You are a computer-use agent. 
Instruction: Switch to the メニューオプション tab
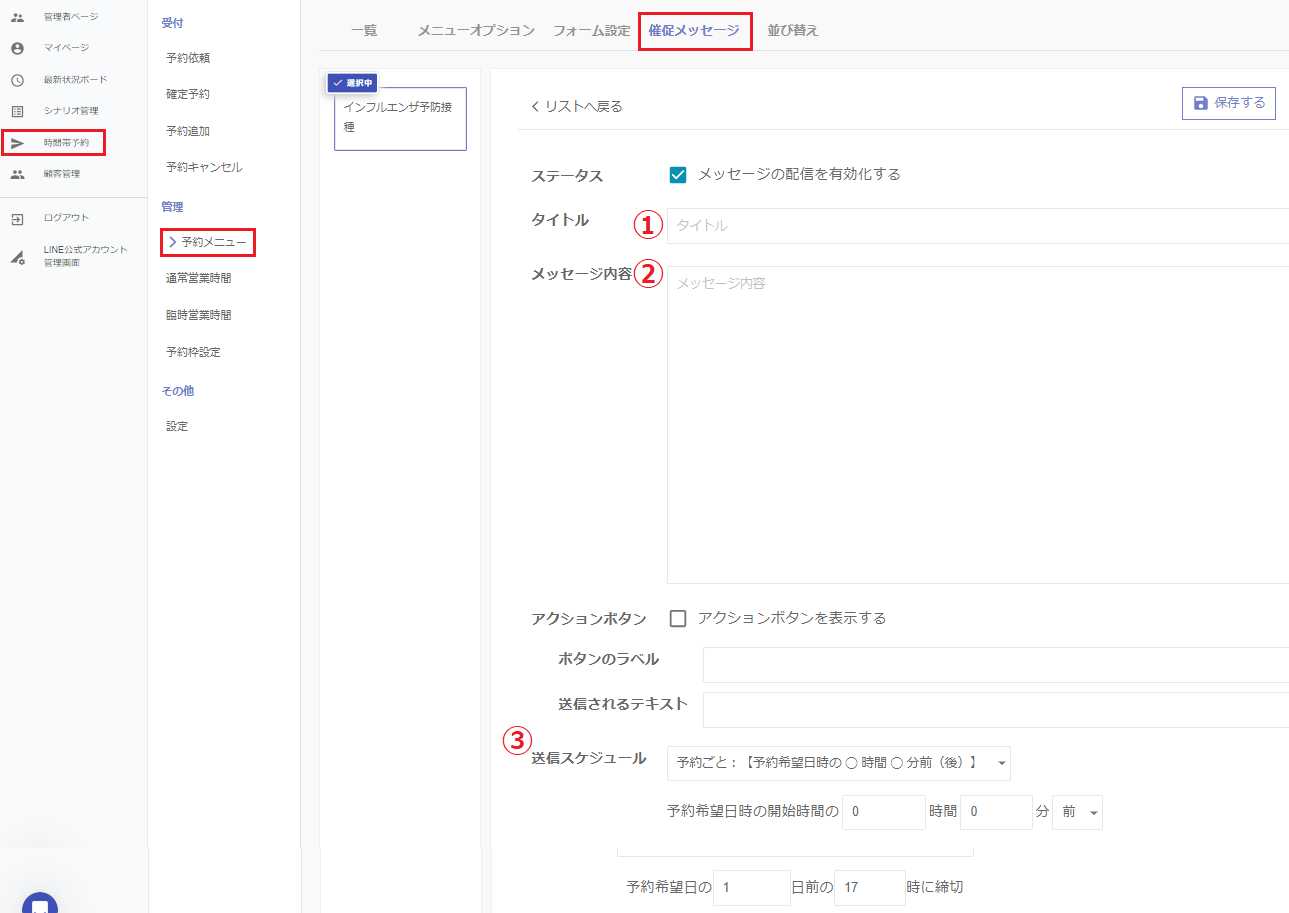(x=475, y=30)
